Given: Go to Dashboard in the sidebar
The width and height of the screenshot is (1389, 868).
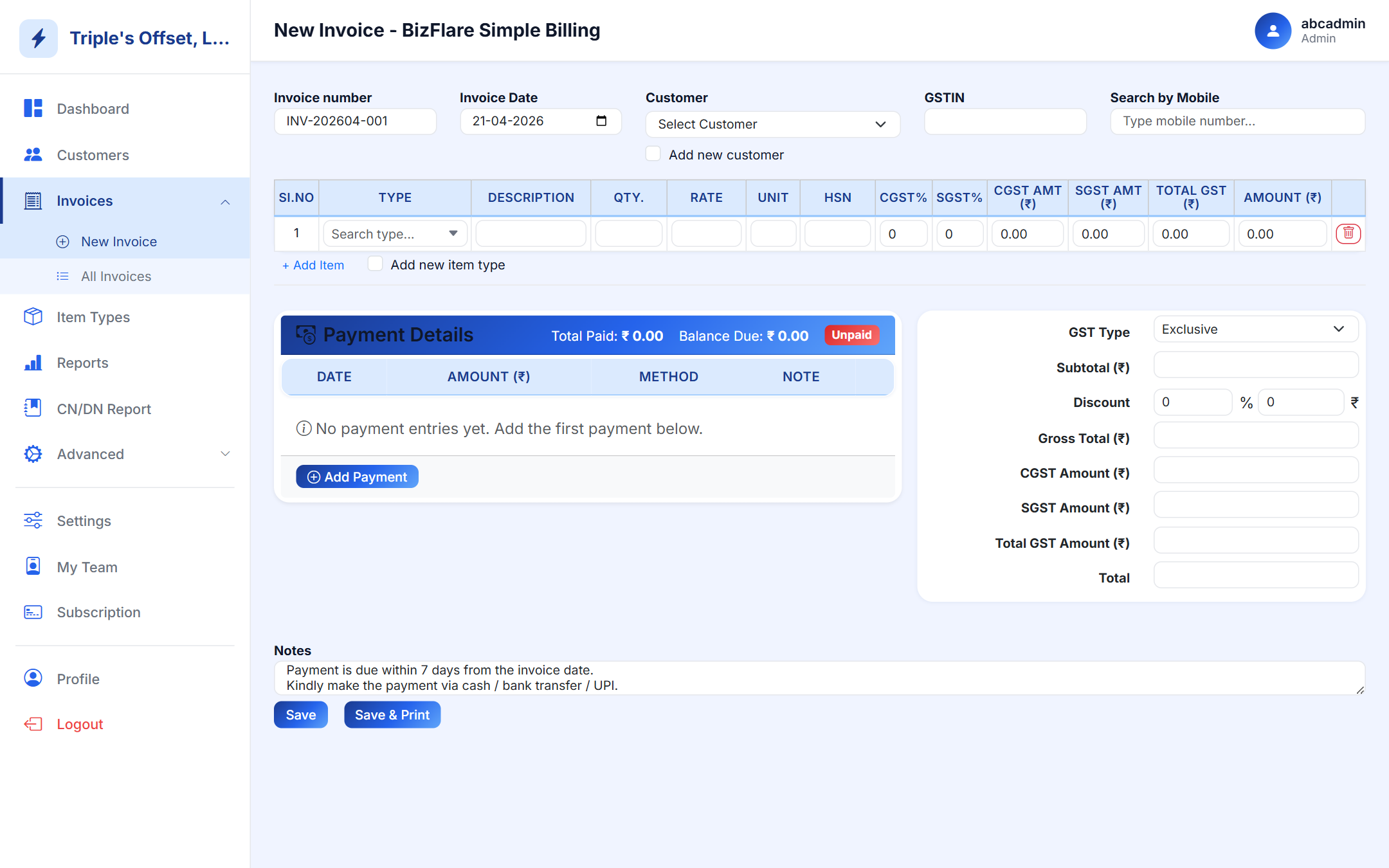Looking at the screenshot, I should coord(125,109).
